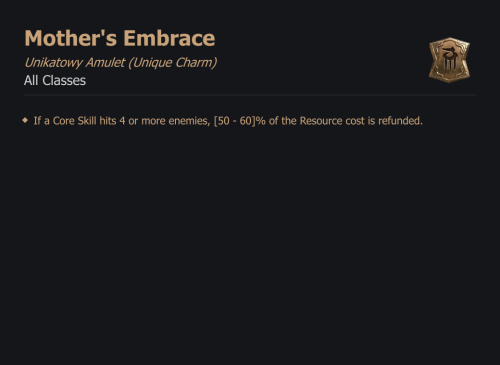Click "4 or more enemies" text

click(x=165, y=121)
